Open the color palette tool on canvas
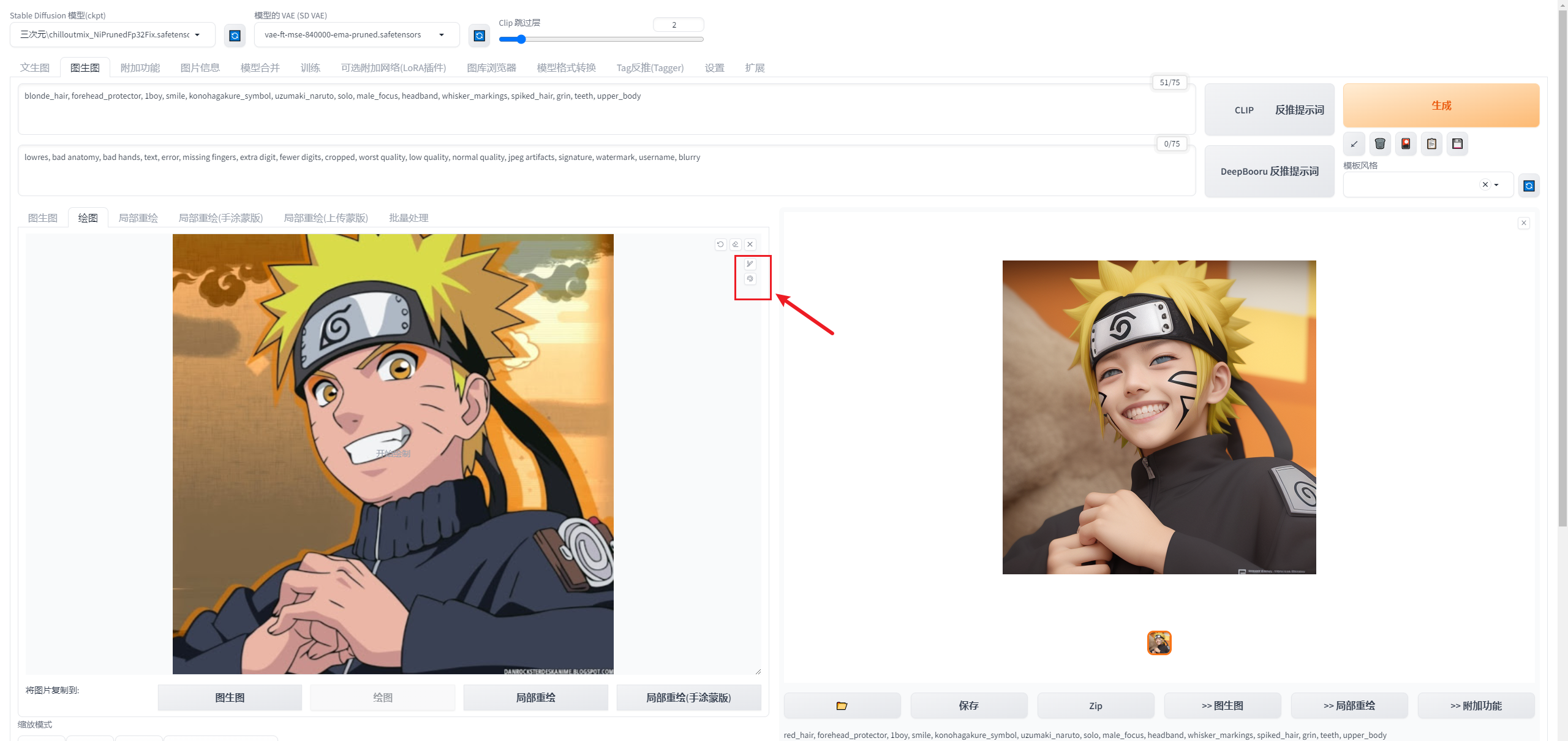Screen dimensions: 1568x741 [750, 279]
